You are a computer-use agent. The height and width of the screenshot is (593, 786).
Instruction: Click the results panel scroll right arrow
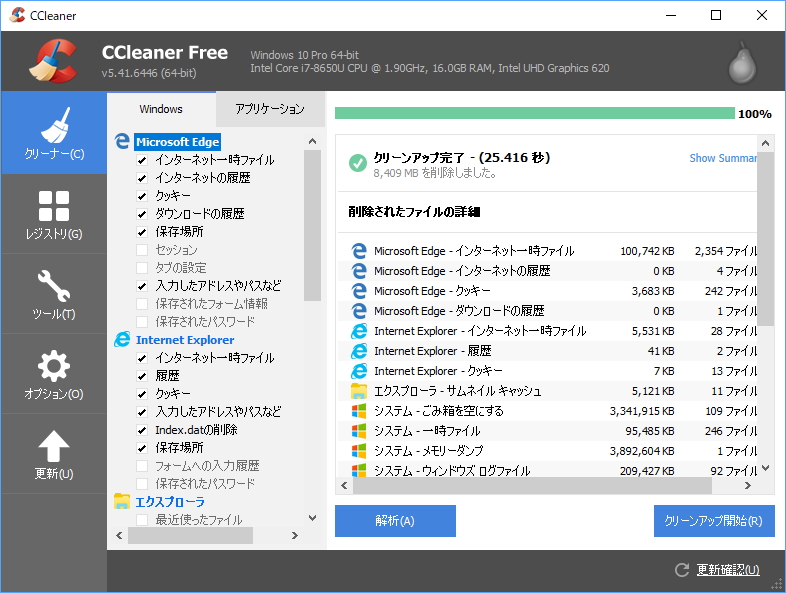coord(748,485)
